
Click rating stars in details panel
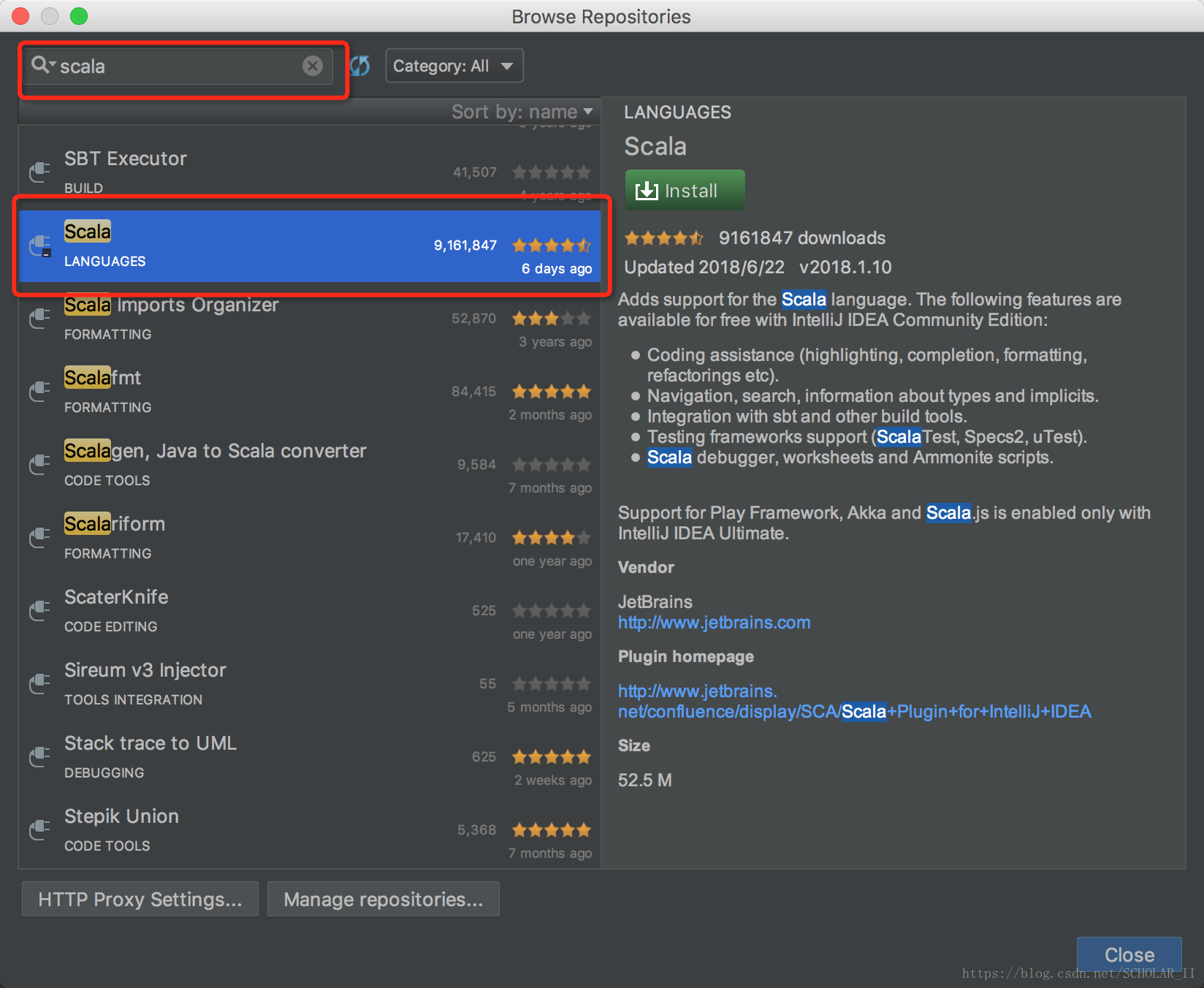(x=664, y=237)
